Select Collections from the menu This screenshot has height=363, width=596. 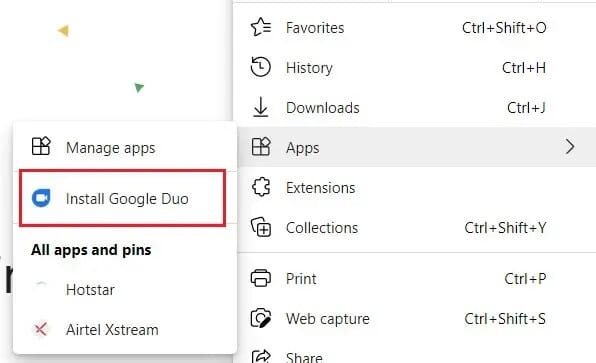pyautogui.click(x=417, y=227)
